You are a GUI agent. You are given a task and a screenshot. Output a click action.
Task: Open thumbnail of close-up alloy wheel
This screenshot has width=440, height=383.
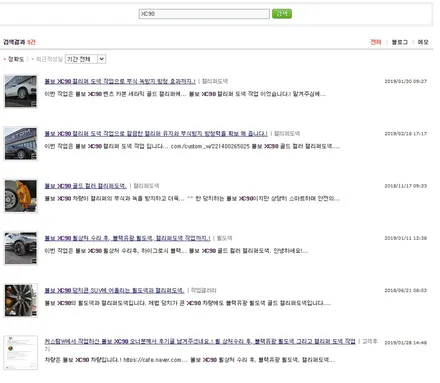tap(21, 301)
